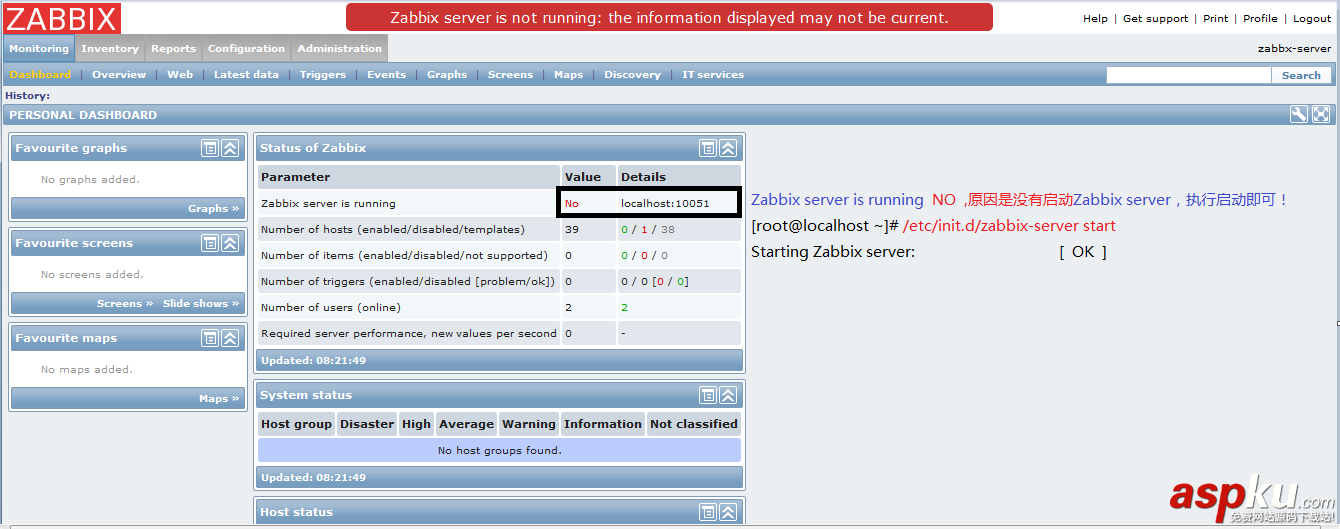
Task: Click the 'Host group' column header
Action: click(296, 424)
